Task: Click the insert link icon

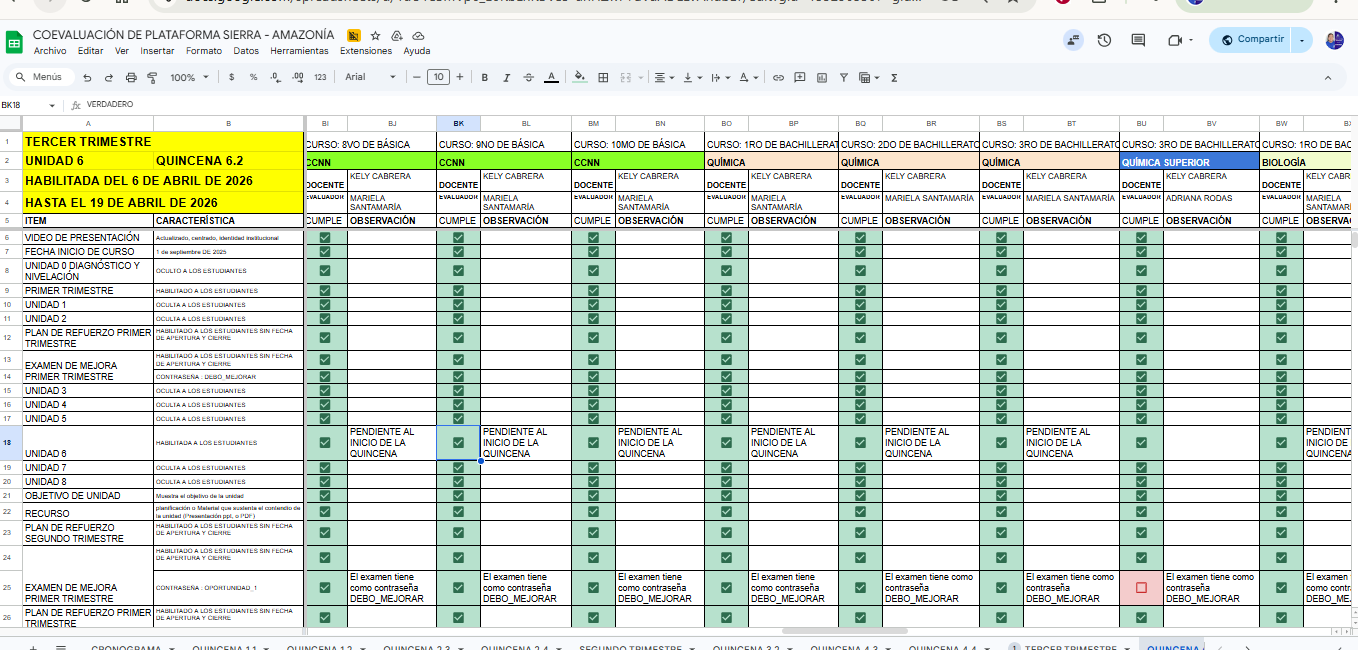Action: pos(778,77)
